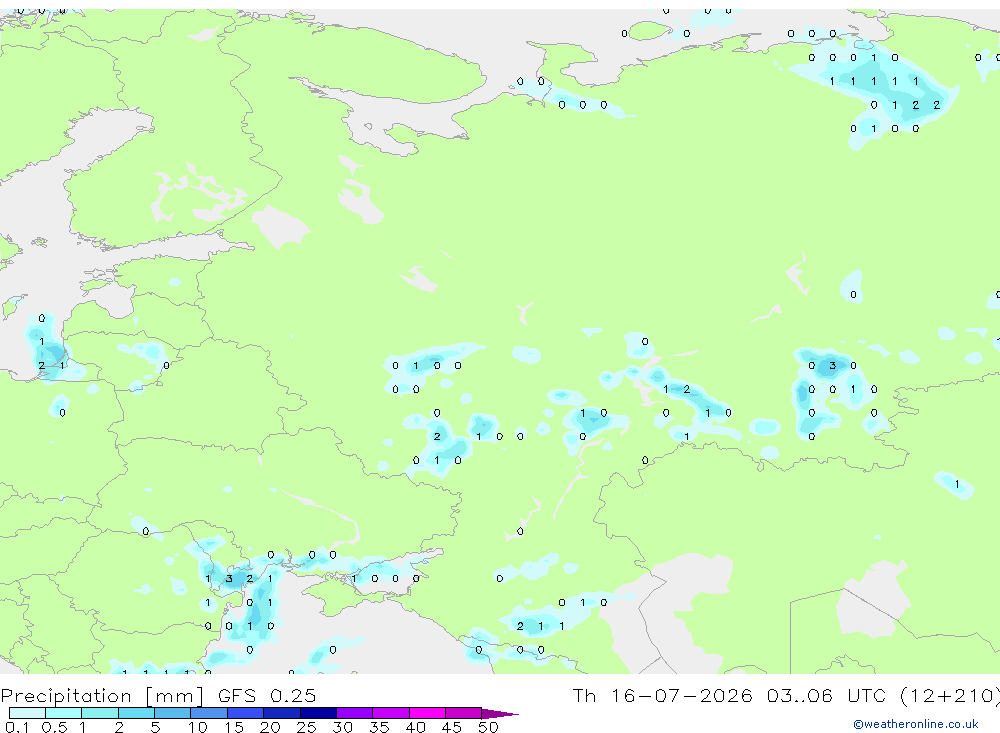Click the 0.1–0.5 mm legend color swatch
The image size is (1000, 733).
coord(27,713)
